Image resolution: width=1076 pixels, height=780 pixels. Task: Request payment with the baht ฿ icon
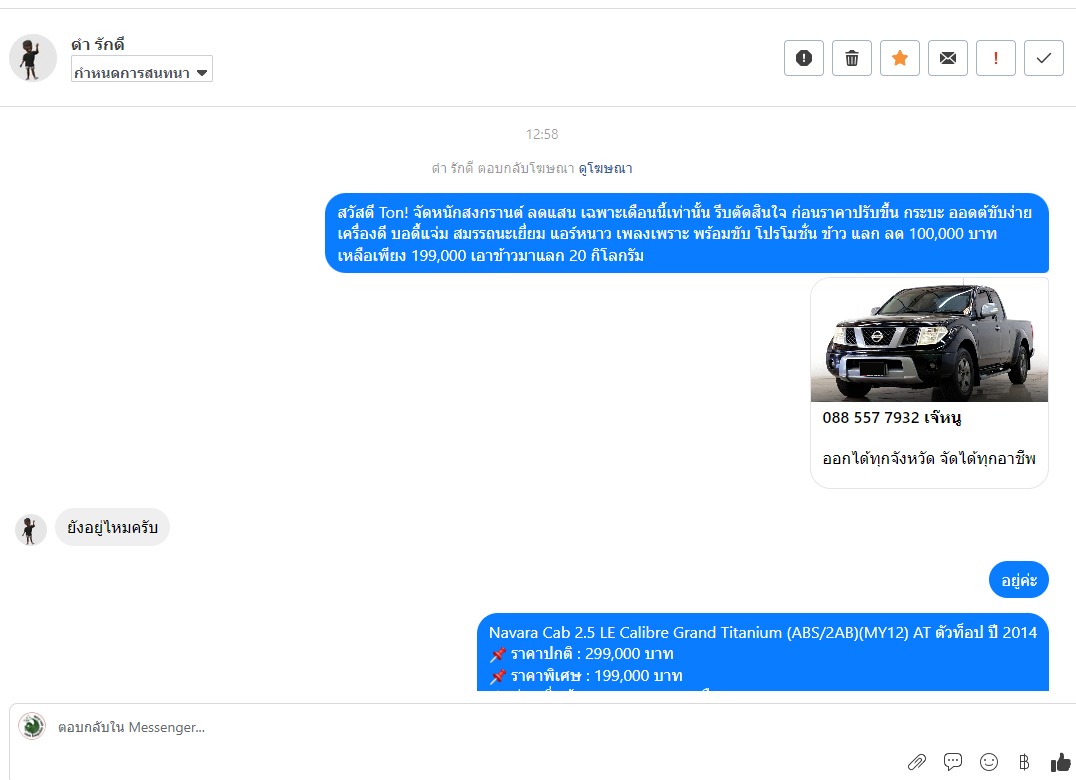1024,761
